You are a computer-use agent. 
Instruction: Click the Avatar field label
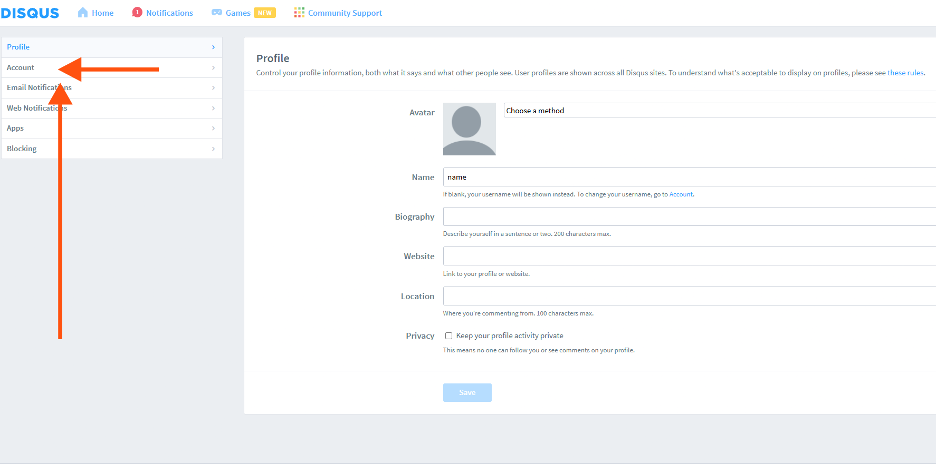click(422, 112)
